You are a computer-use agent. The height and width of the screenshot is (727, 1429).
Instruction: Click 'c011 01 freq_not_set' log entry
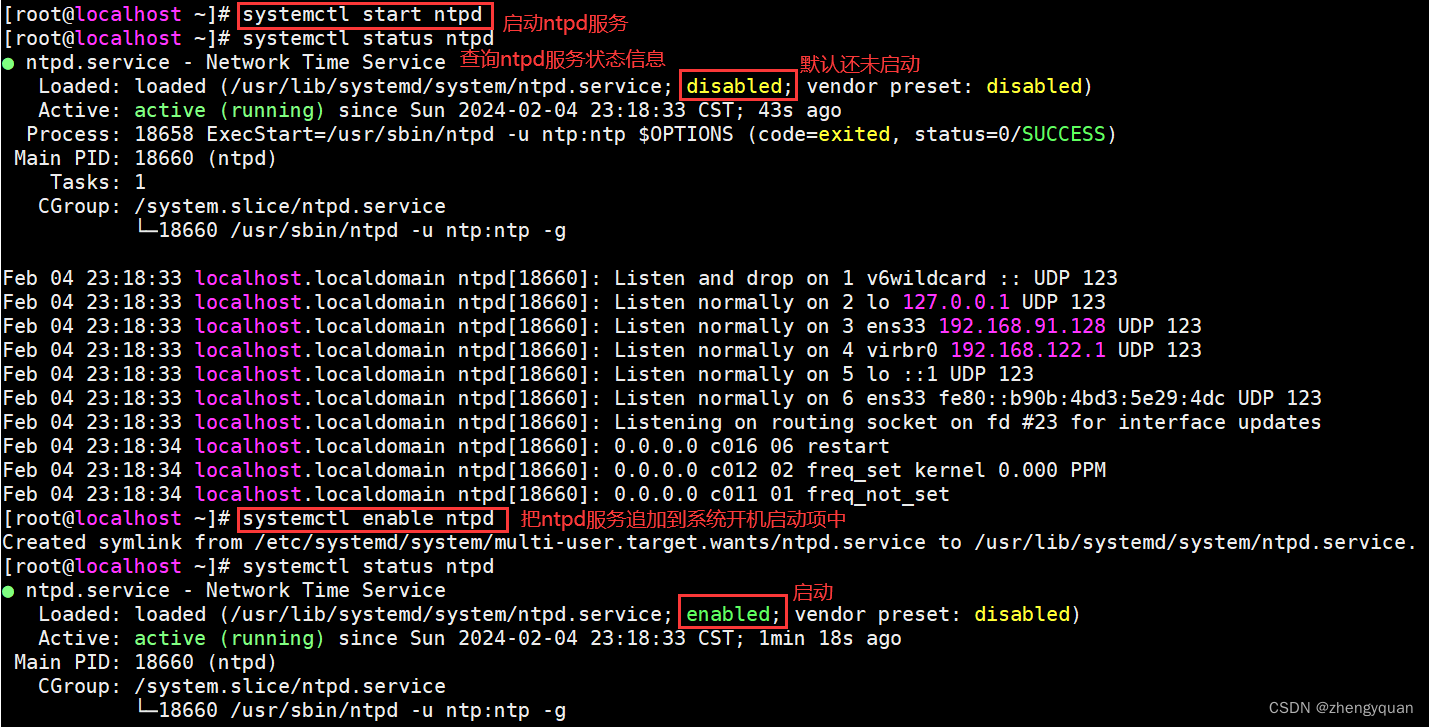point(830,494)
